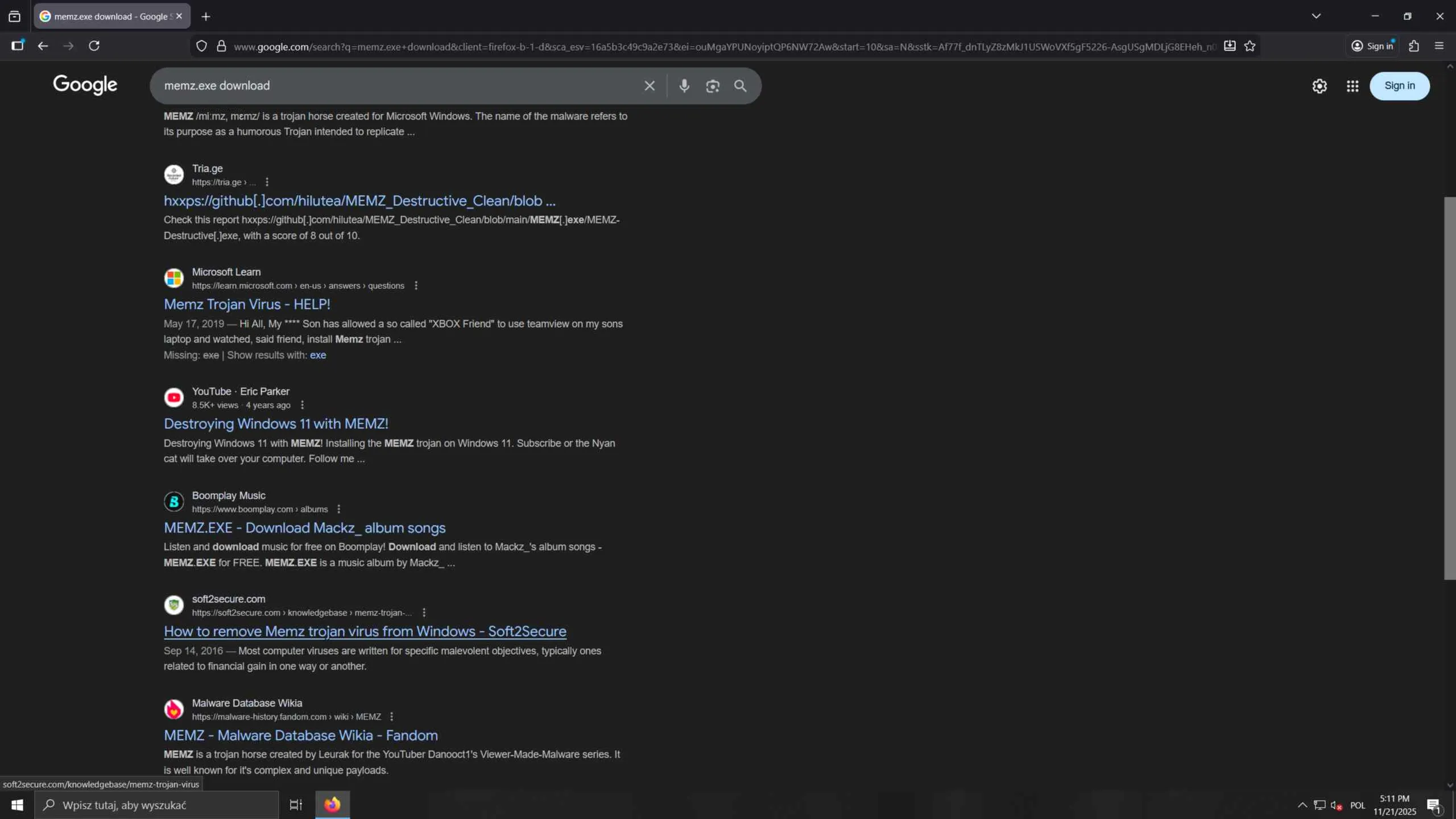
Task: Open the Google apps grid
Action: [1352, 86]
